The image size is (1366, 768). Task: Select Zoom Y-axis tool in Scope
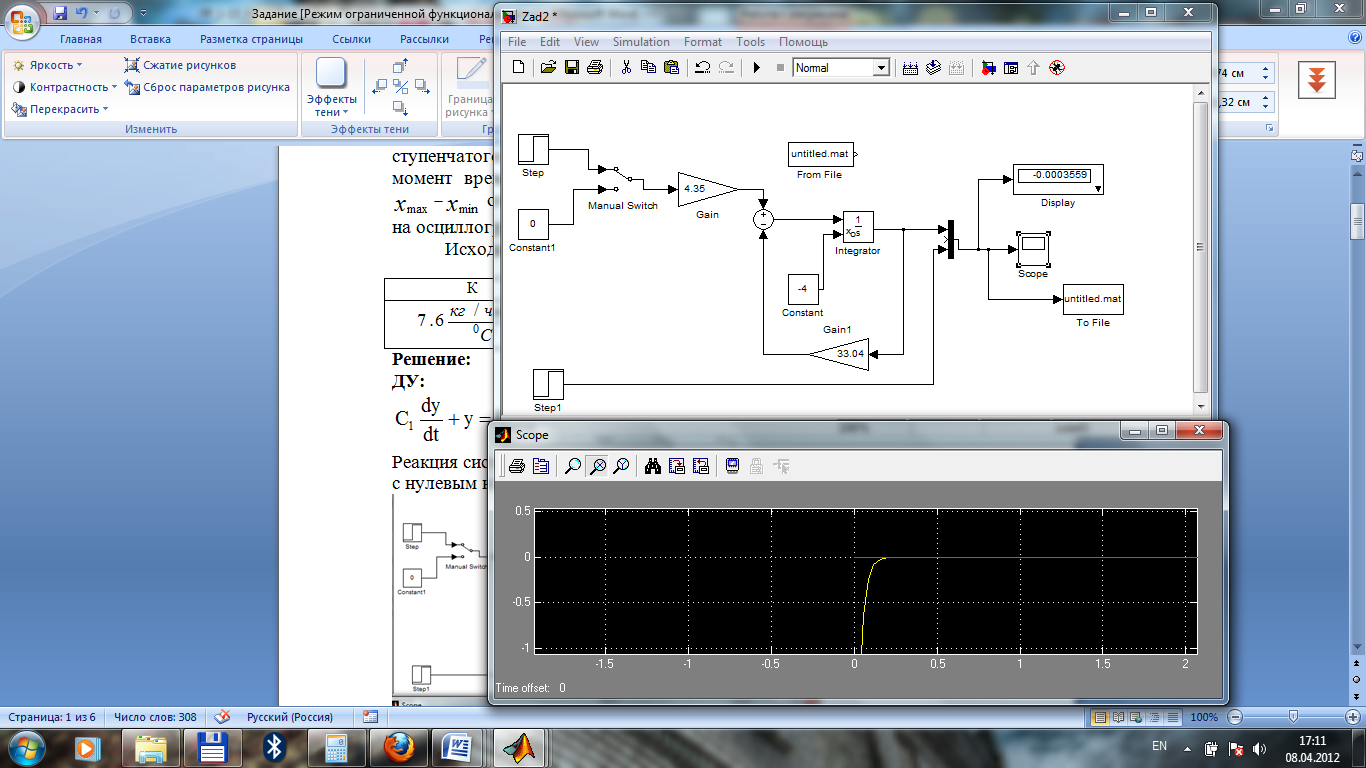(x=621, y=465)
